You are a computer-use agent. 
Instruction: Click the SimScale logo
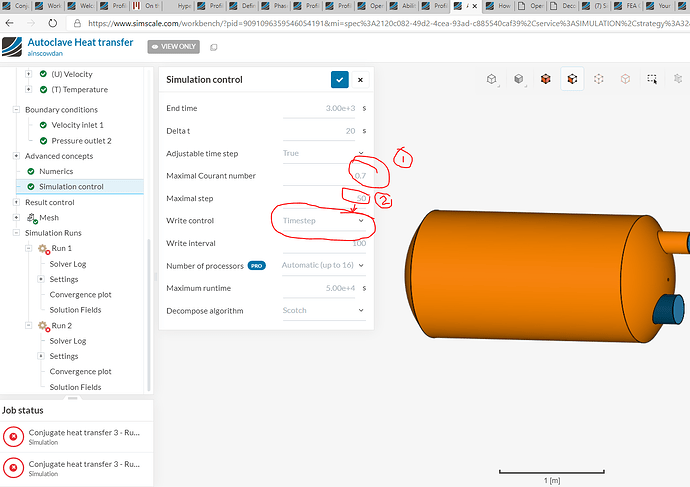click(x=12, y=47)
